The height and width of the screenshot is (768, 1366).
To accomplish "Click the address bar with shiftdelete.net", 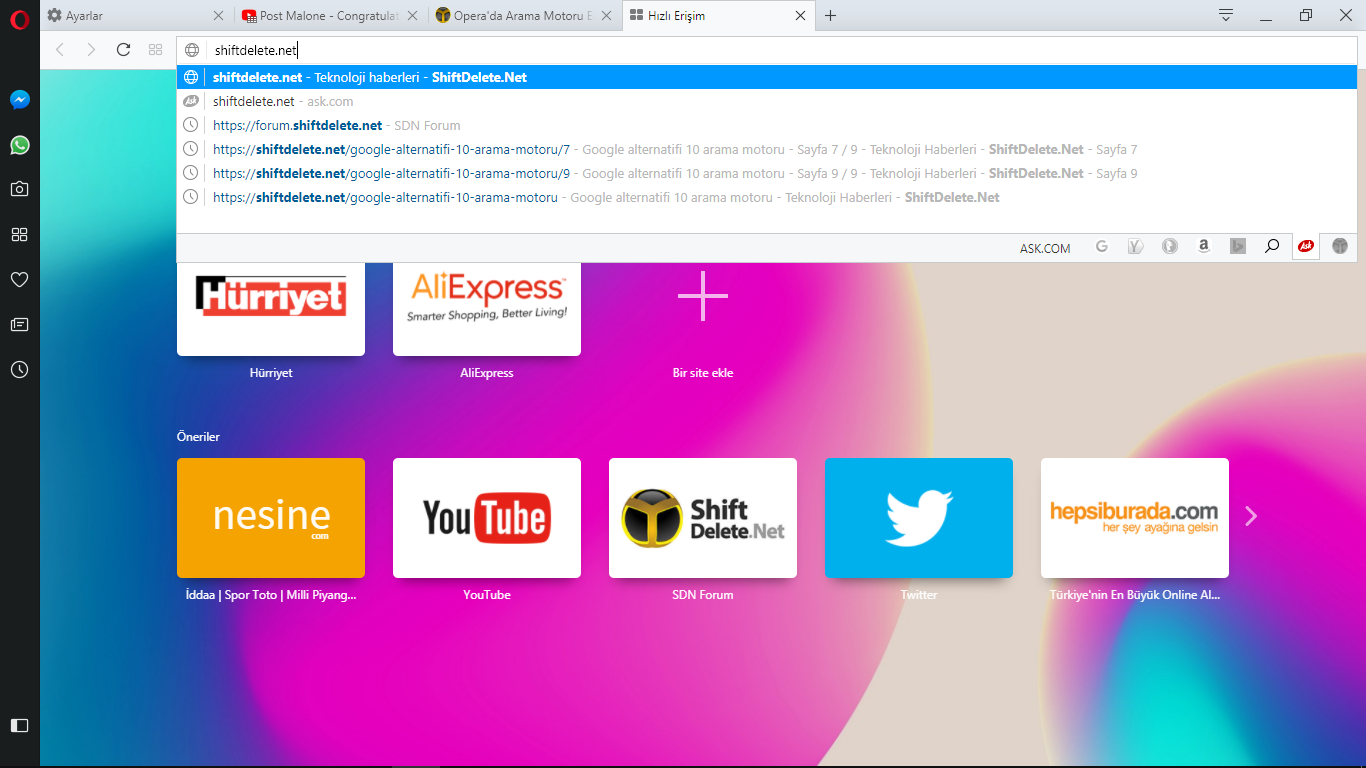I will [x=766, y=50].
